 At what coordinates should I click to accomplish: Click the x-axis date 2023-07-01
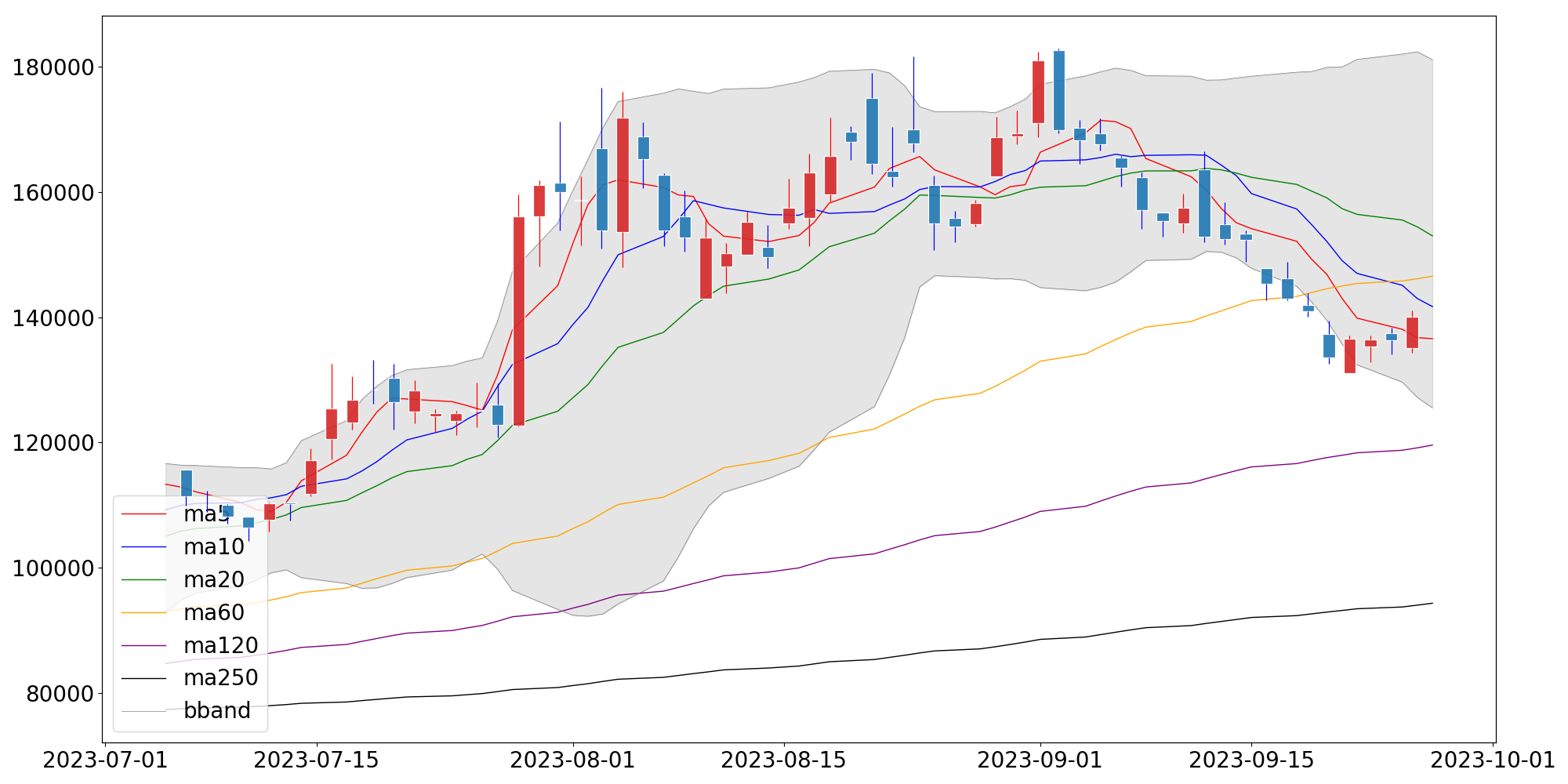[106, 760]
